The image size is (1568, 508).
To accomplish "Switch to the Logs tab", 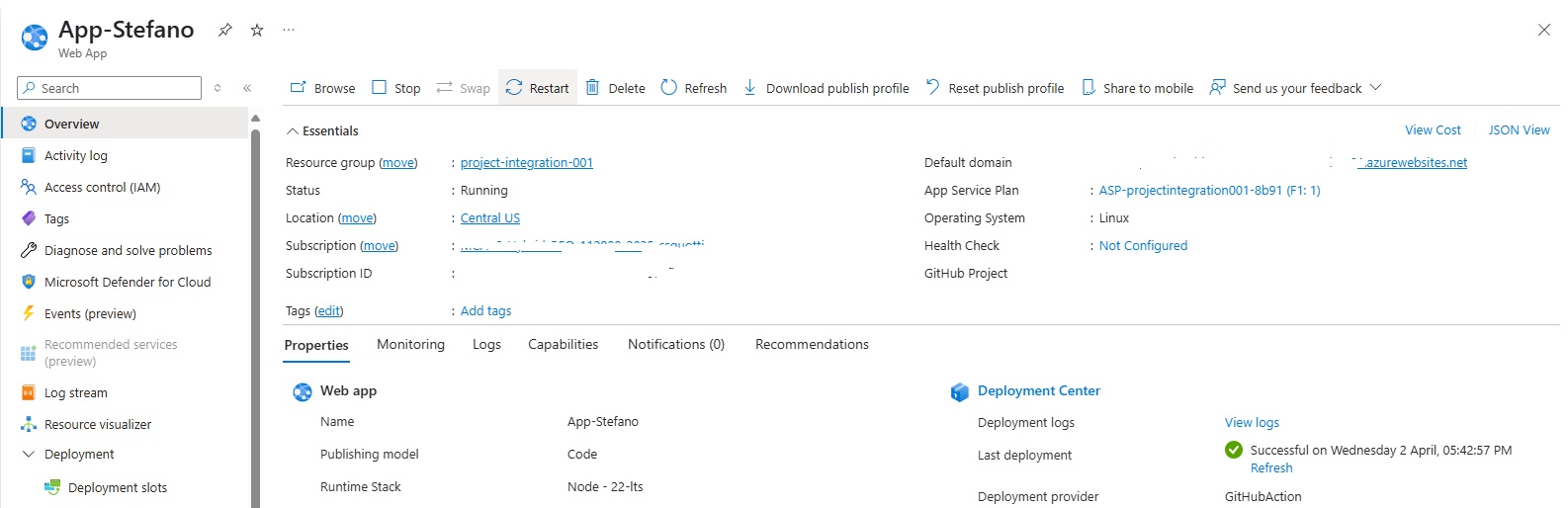I will 486,344.
